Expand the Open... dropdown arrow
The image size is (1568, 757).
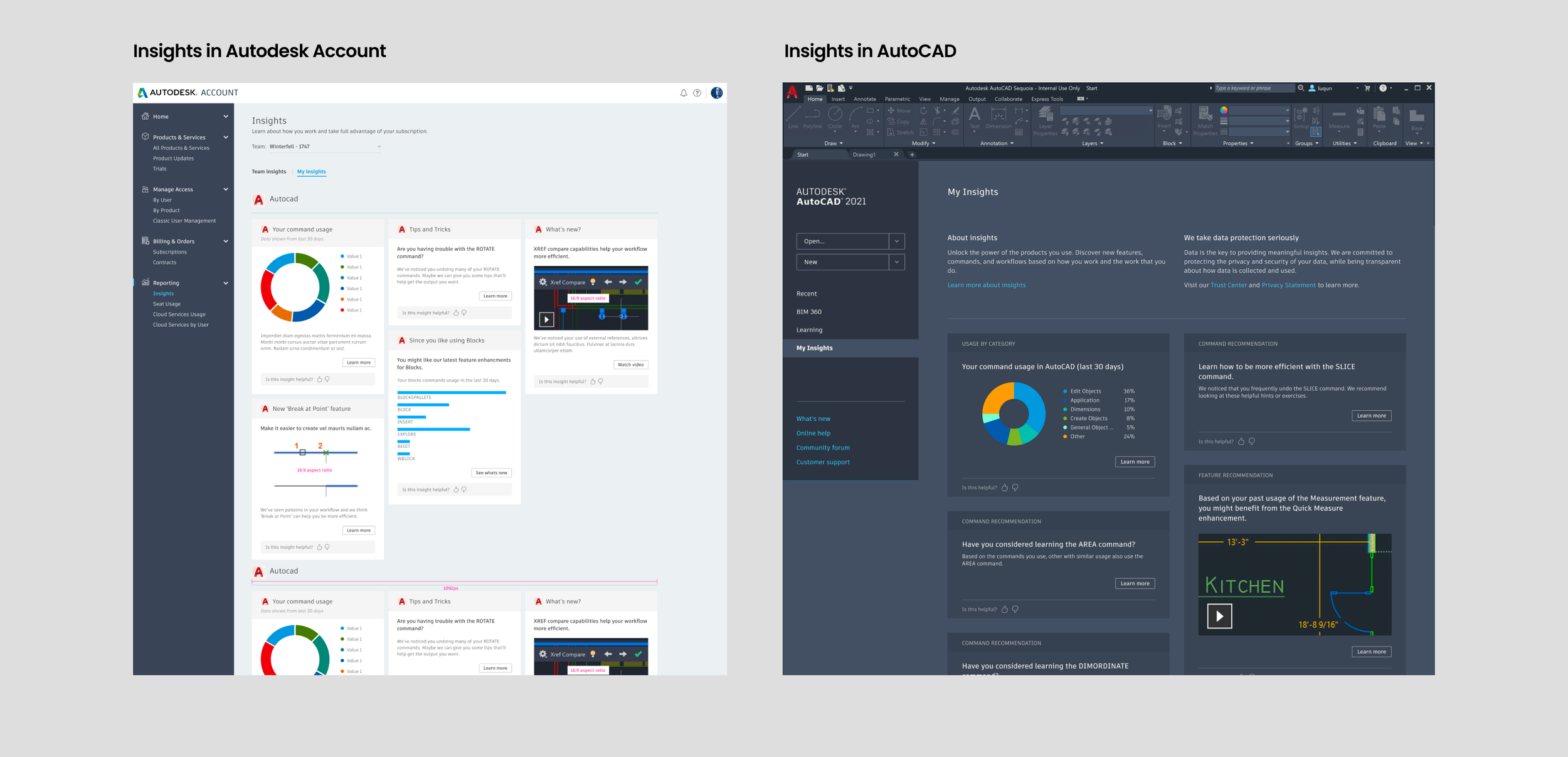coord(896,241)
